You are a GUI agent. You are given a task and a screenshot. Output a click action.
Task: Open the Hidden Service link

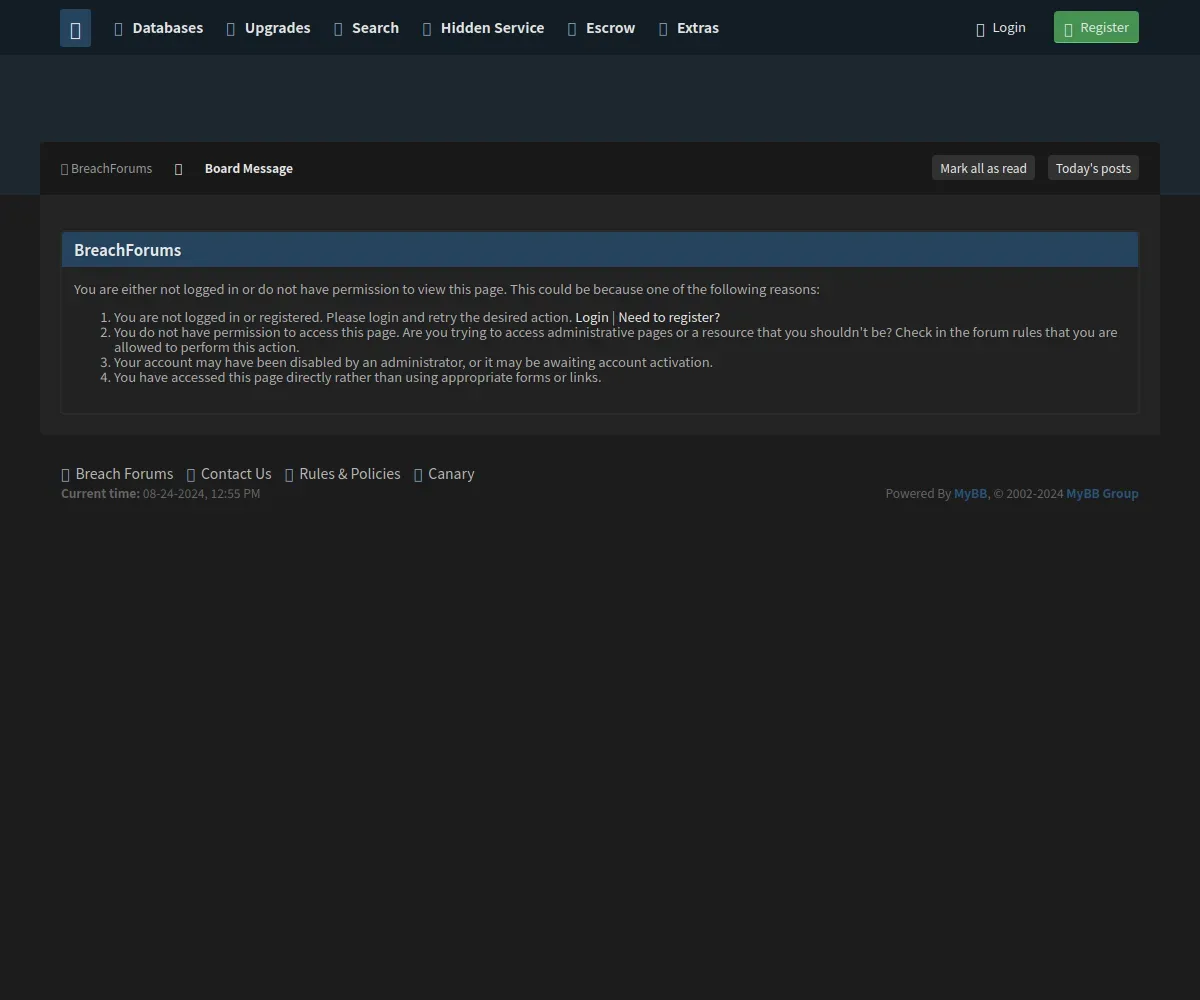tap(483, 28)
